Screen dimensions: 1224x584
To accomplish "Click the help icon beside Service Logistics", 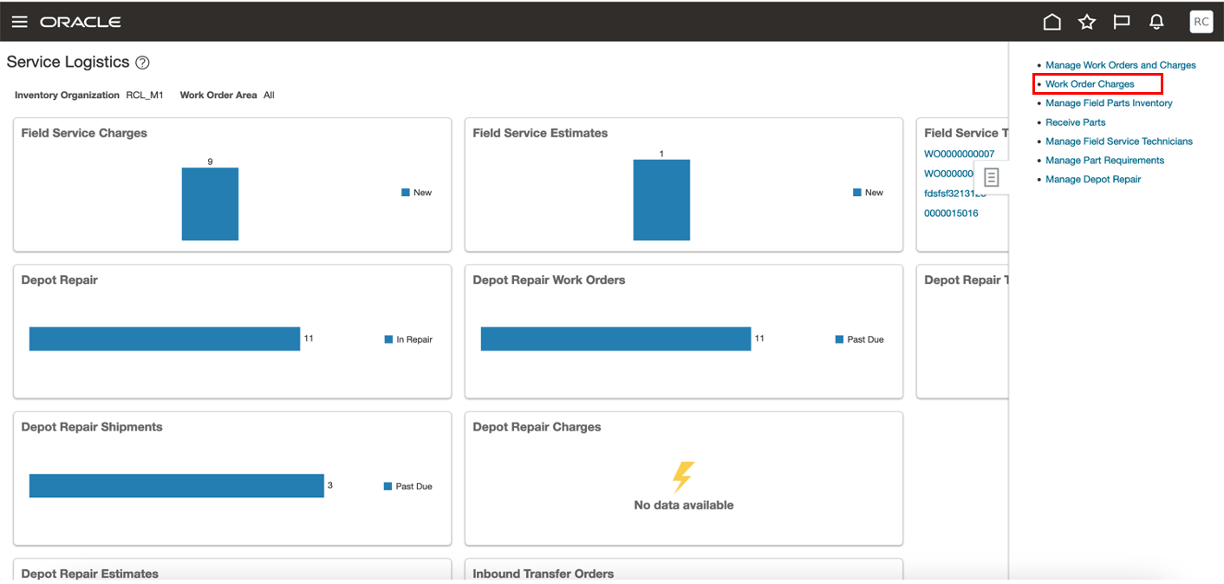I will [x=142, y=62].
